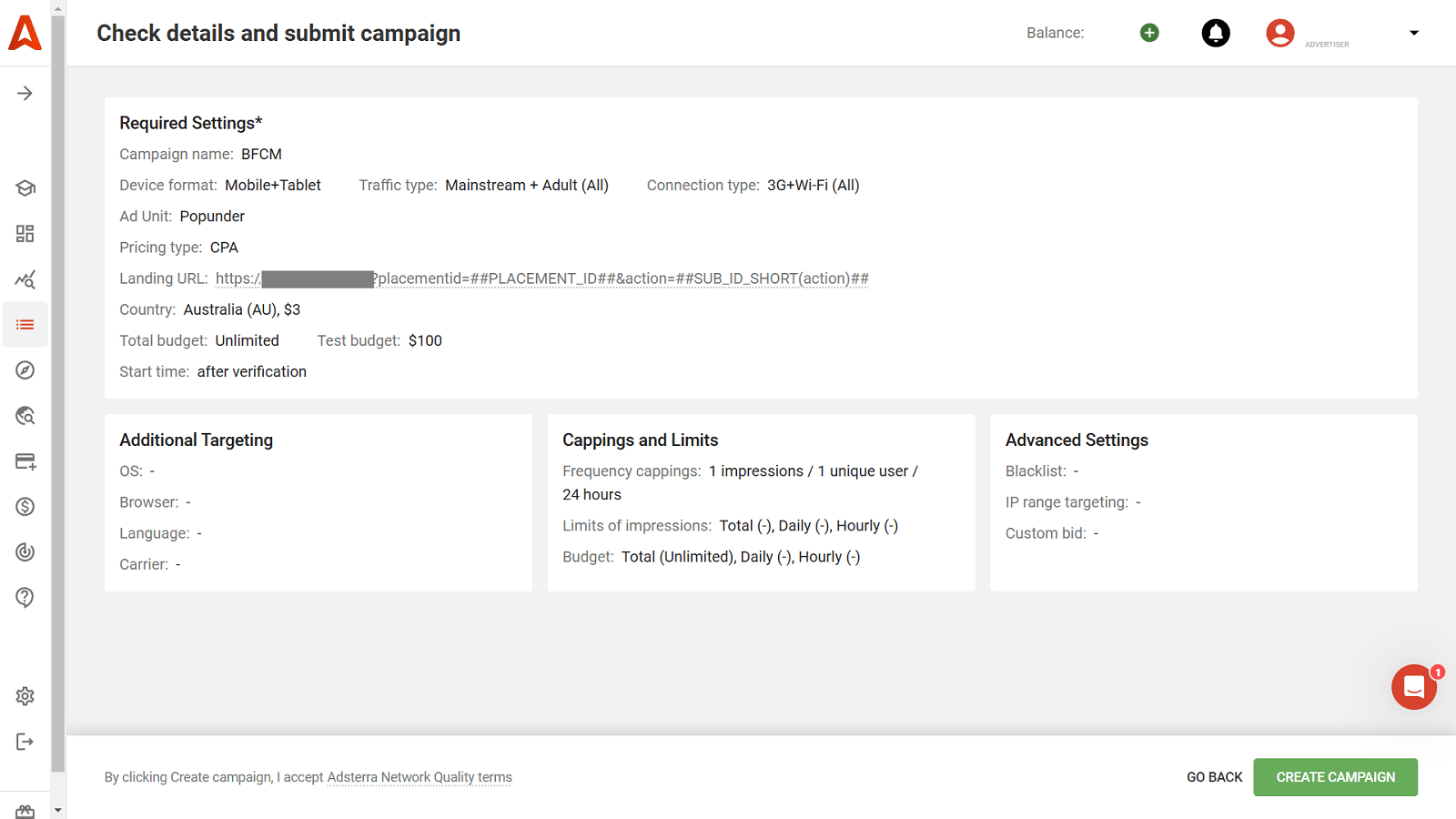Image resolution: width=1456 pixels, height=819 pixels.
Task: Click the Custom bid label
Action: tap(1046, 533)
